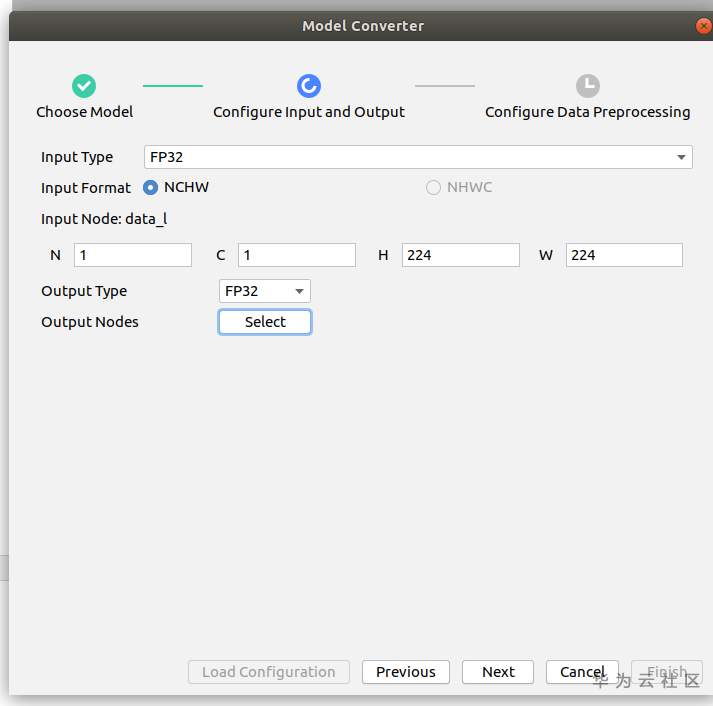Click the Model Converter title text
Image resolution: width=713 pixels, height=706 pixels.
[x=363, y=26]
